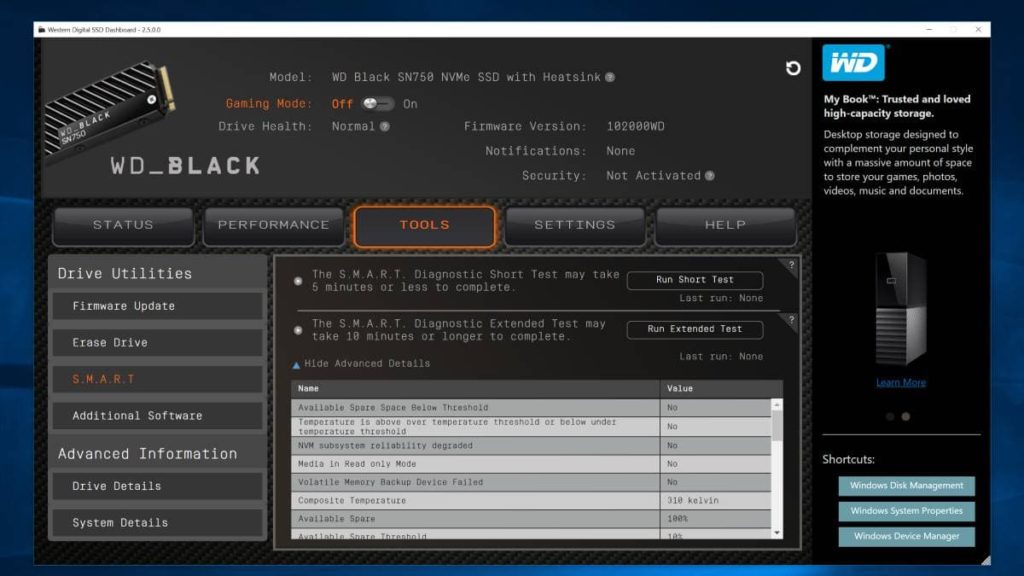Viewport: 1024px width, 576px height.
Task: Click the question mark corner for Extended Test
Action: tap(791, 319)
